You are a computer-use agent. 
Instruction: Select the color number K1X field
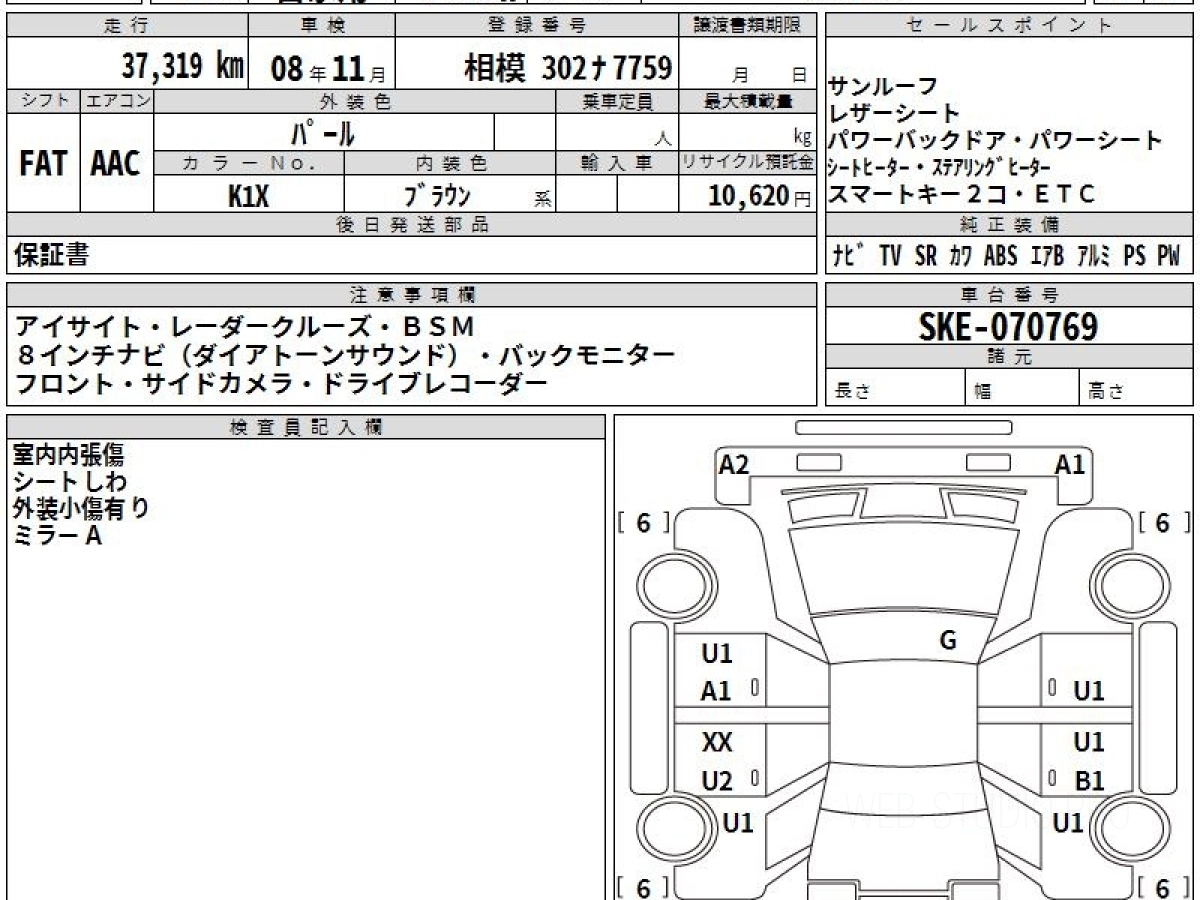pos(248,196)
